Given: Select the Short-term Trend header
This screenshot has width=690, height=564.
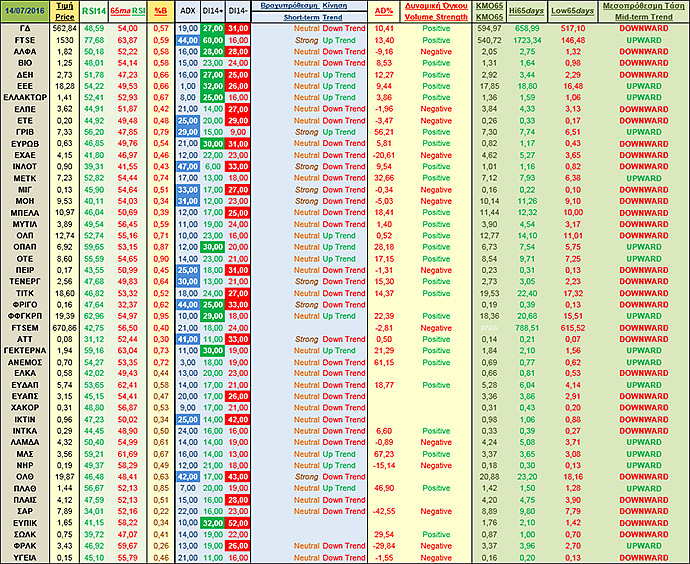Looking at the screenshot, I should tap(312, 17).
